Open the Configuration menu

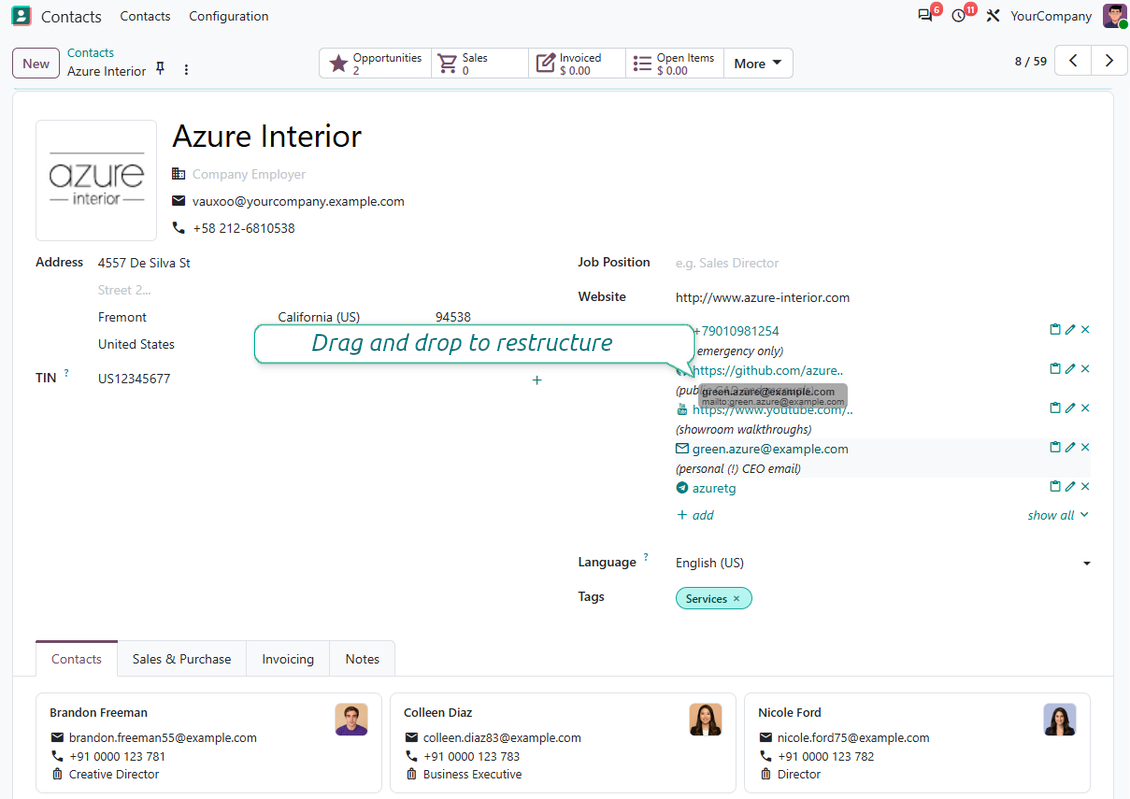pos(228,16)
